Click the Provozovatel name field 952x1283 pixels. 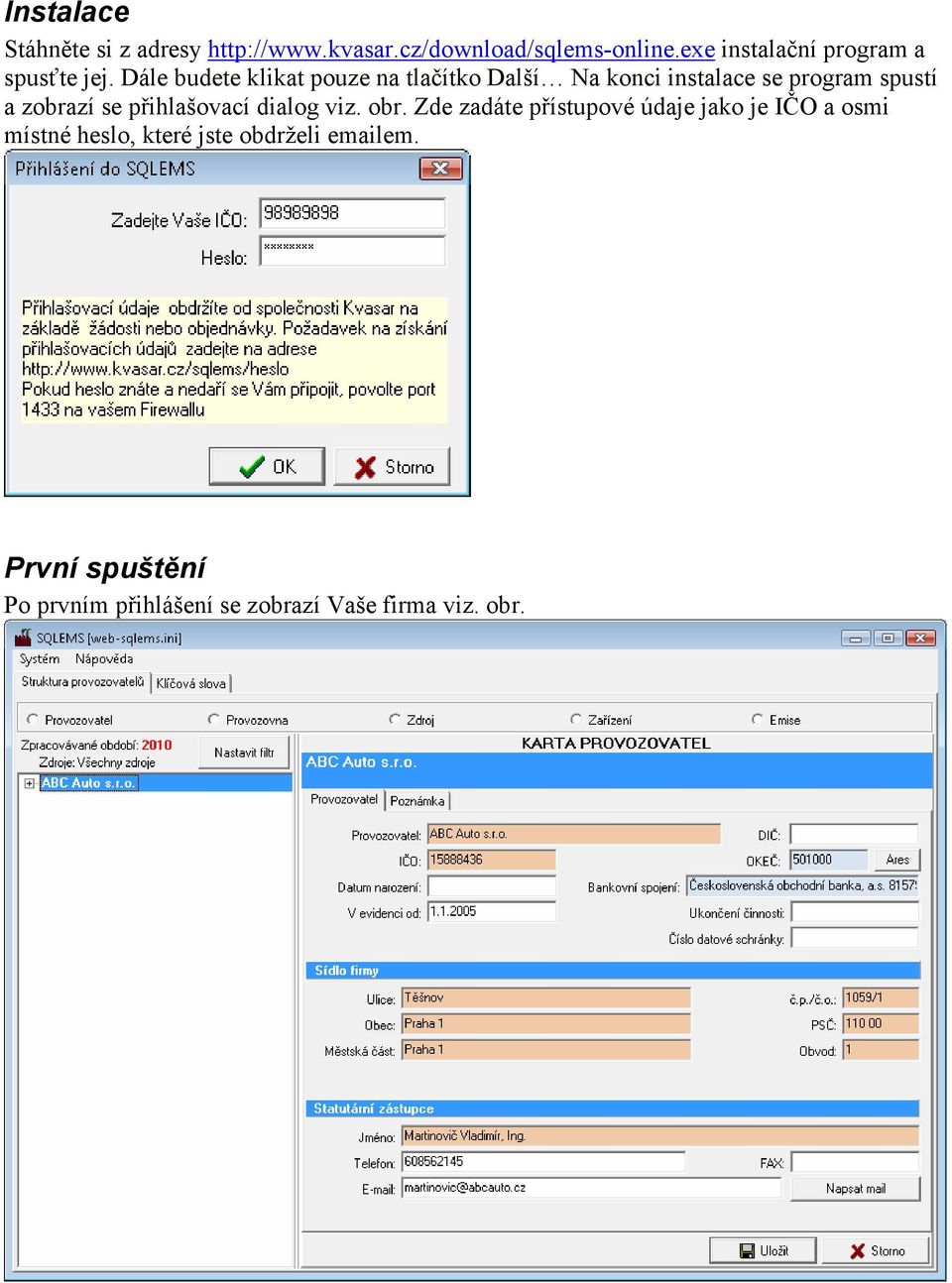573,834
